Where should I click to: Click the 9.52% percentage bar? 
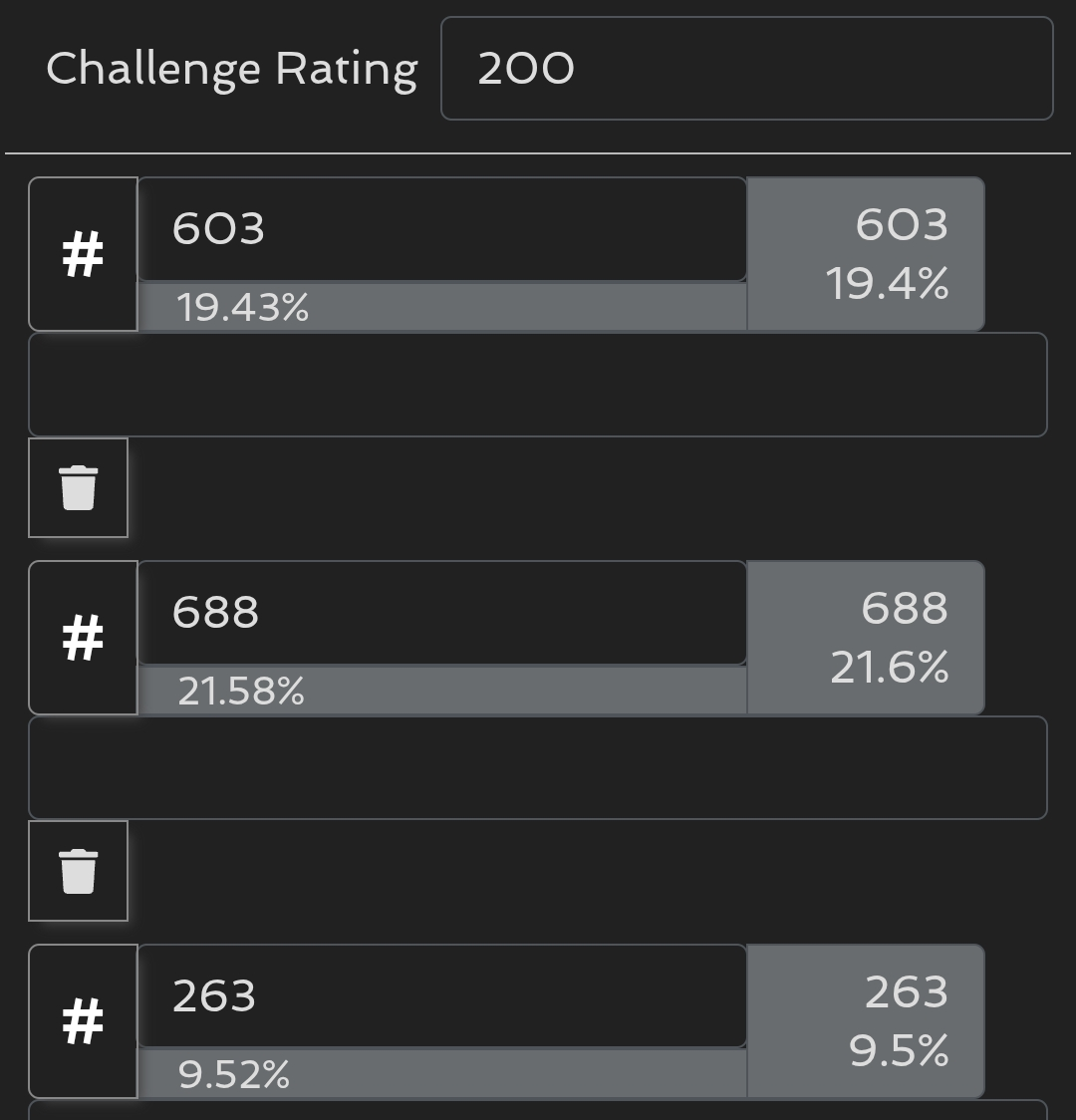441,1074
